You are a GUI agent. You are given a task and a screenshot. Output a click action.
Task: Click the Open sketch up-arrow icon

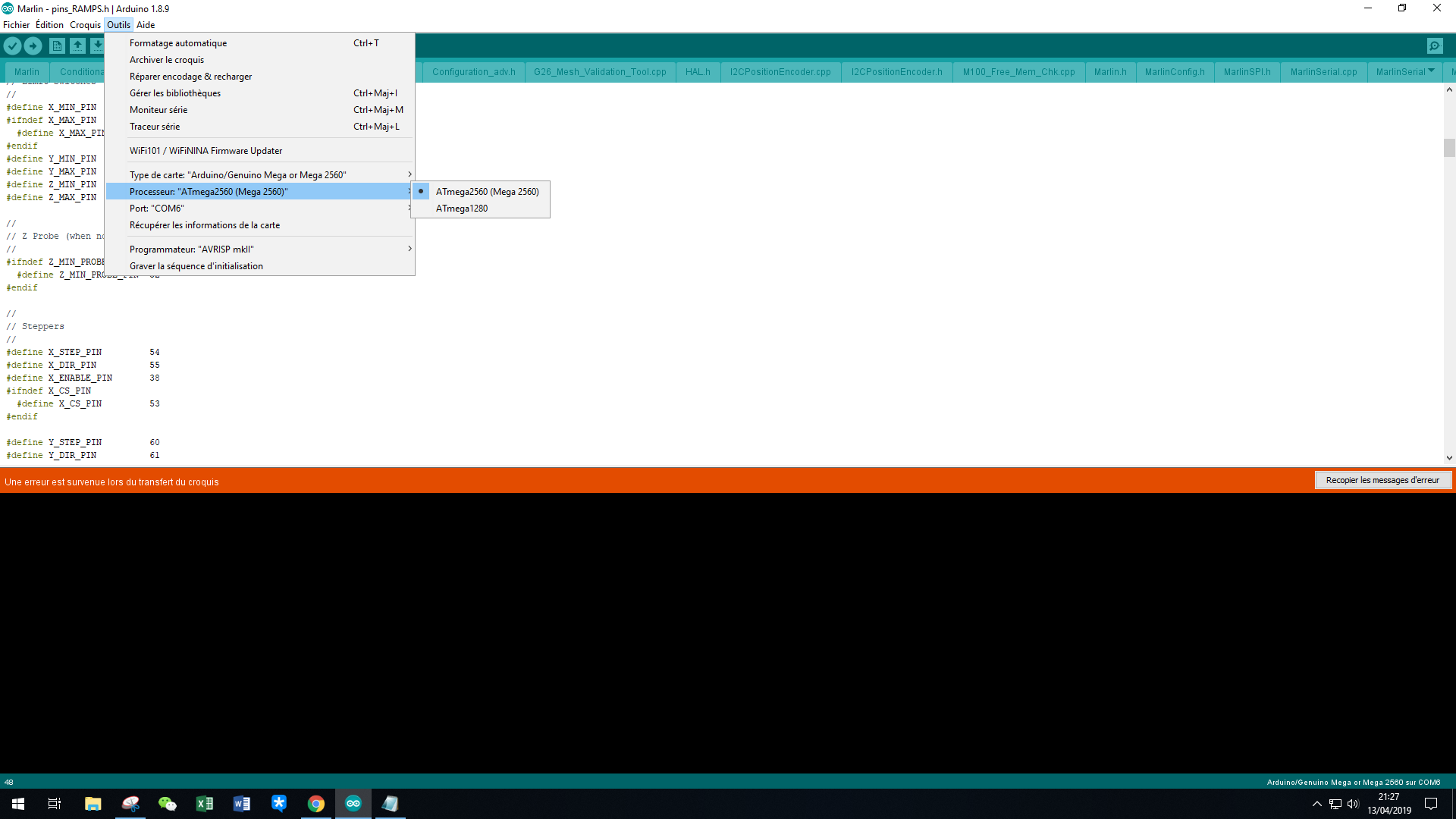click(77, 46)
